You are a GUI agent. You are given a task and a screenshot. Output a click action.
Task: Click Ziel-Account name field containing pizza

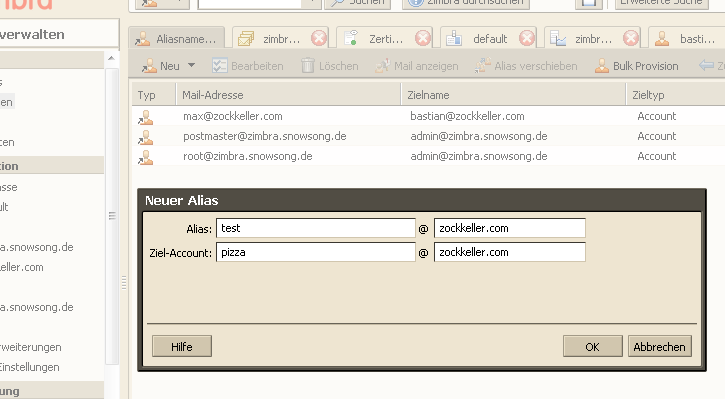(x=316, y=252)
